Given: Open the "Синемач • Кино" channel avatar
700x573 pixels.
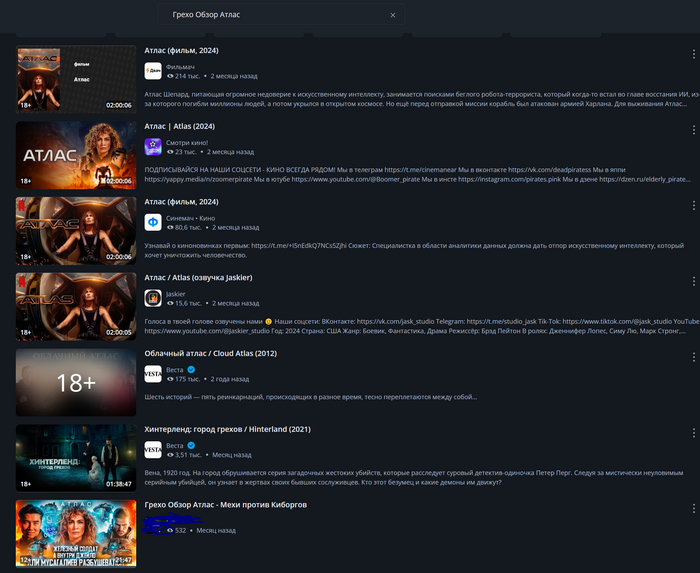Looking at the screenshot, I should click(153, 222).
